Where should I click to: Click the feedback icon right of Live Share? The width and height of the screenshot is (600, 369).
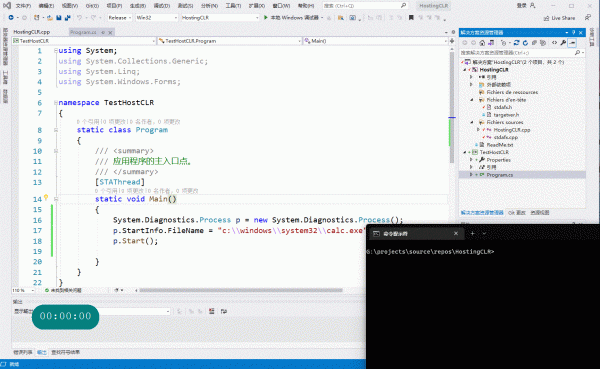[x=587, y=18]
